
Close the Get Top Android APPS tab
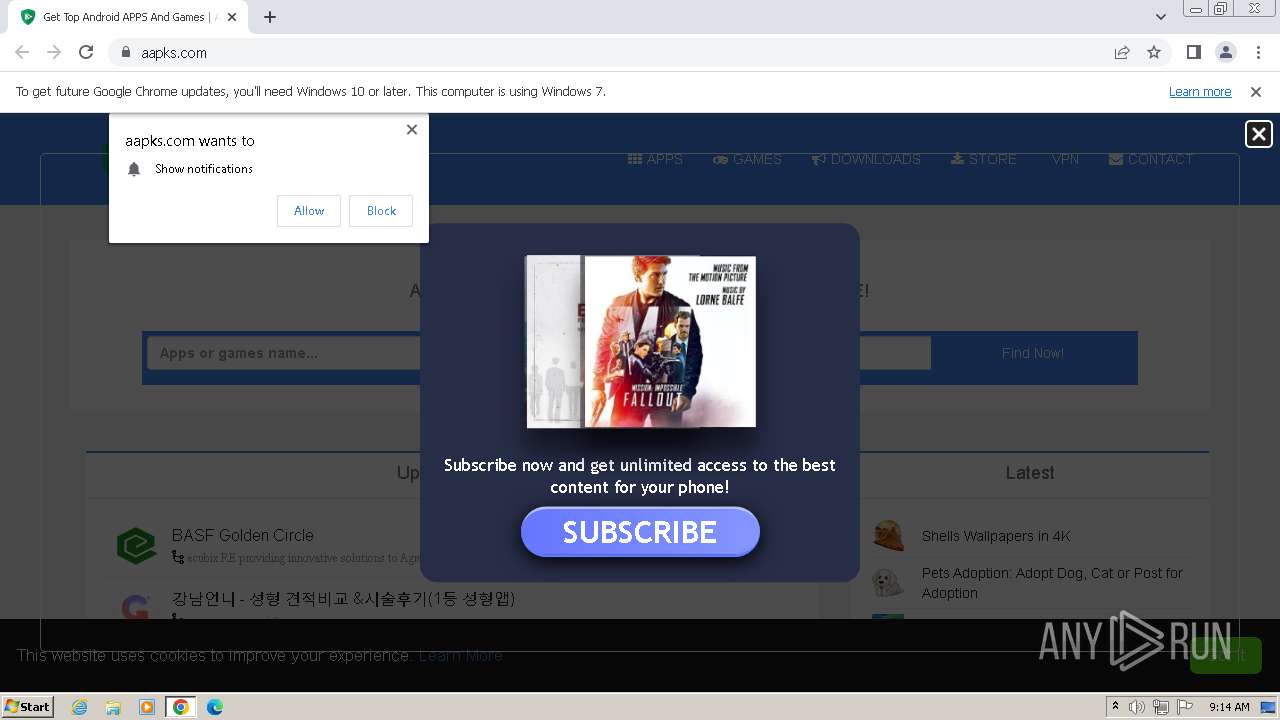(x=233, y=17)
